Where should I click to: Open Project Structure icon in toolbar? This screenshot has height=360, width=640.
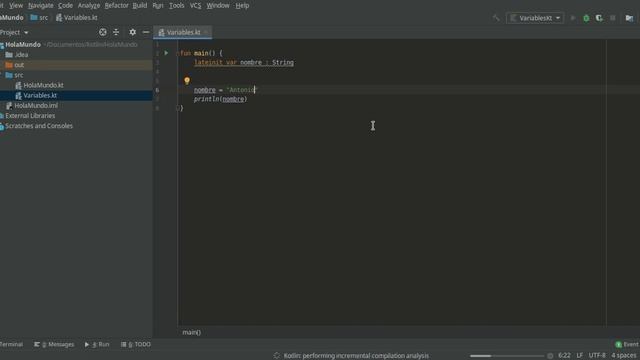point(629,18)
